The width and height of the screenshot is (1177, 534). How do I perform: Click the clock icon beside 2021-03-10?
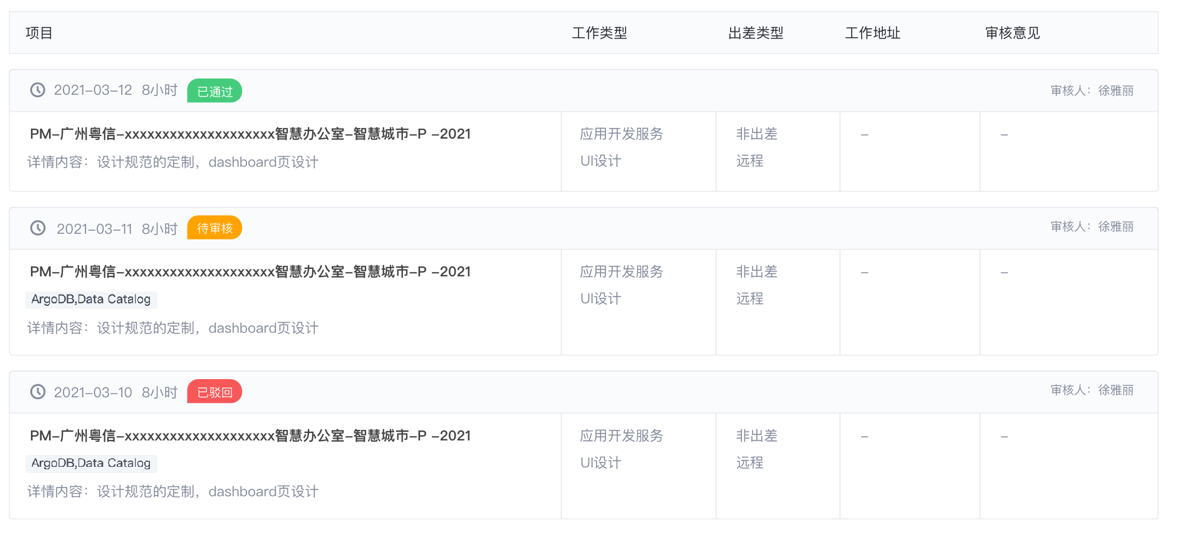pos(38,392)
